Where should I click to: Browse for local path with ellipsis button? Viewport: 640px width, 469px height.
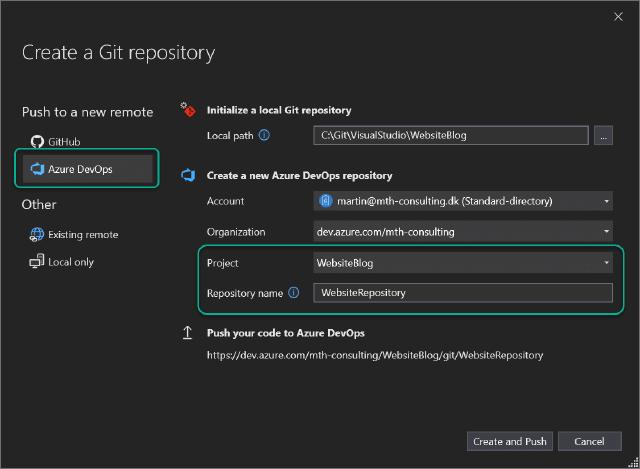603,136
